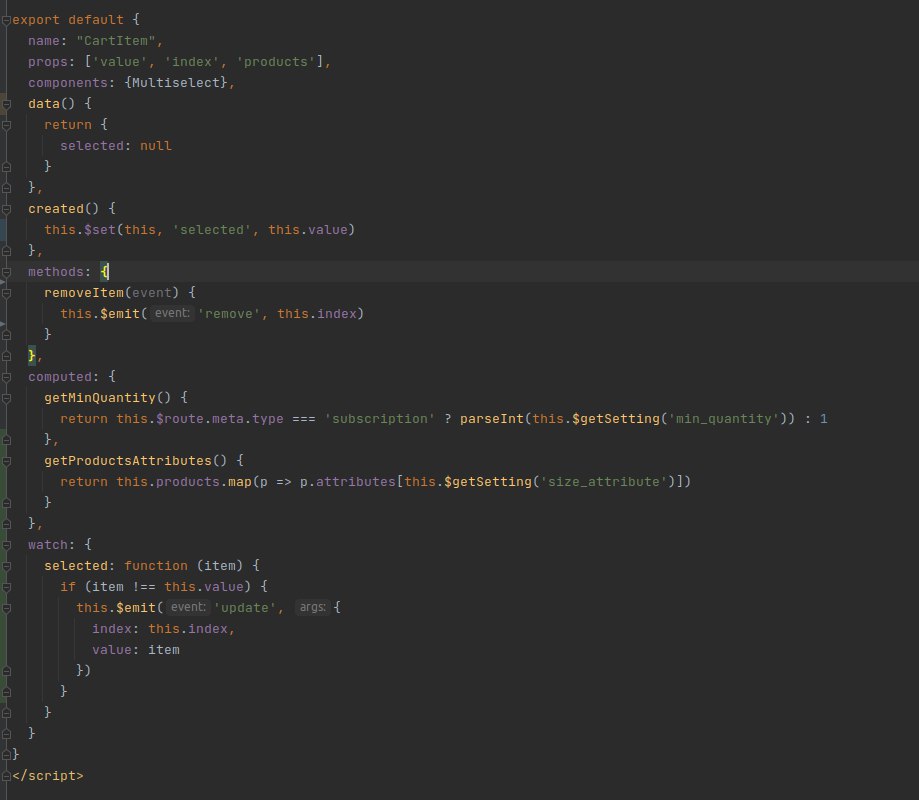The image size is (919, 800).
Task: Click the highlighted opening brace after methods
Action: 104,272
